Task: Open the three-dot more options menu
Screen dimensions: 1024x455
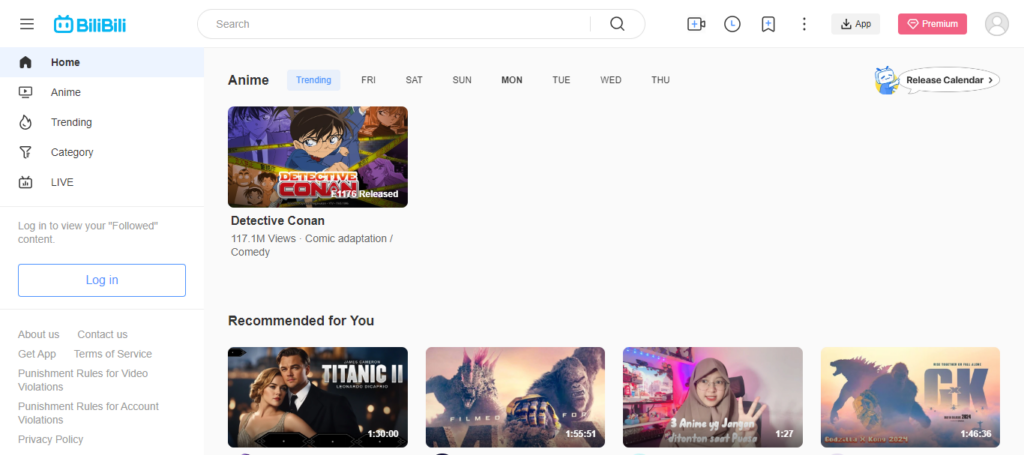Action: 804,24
